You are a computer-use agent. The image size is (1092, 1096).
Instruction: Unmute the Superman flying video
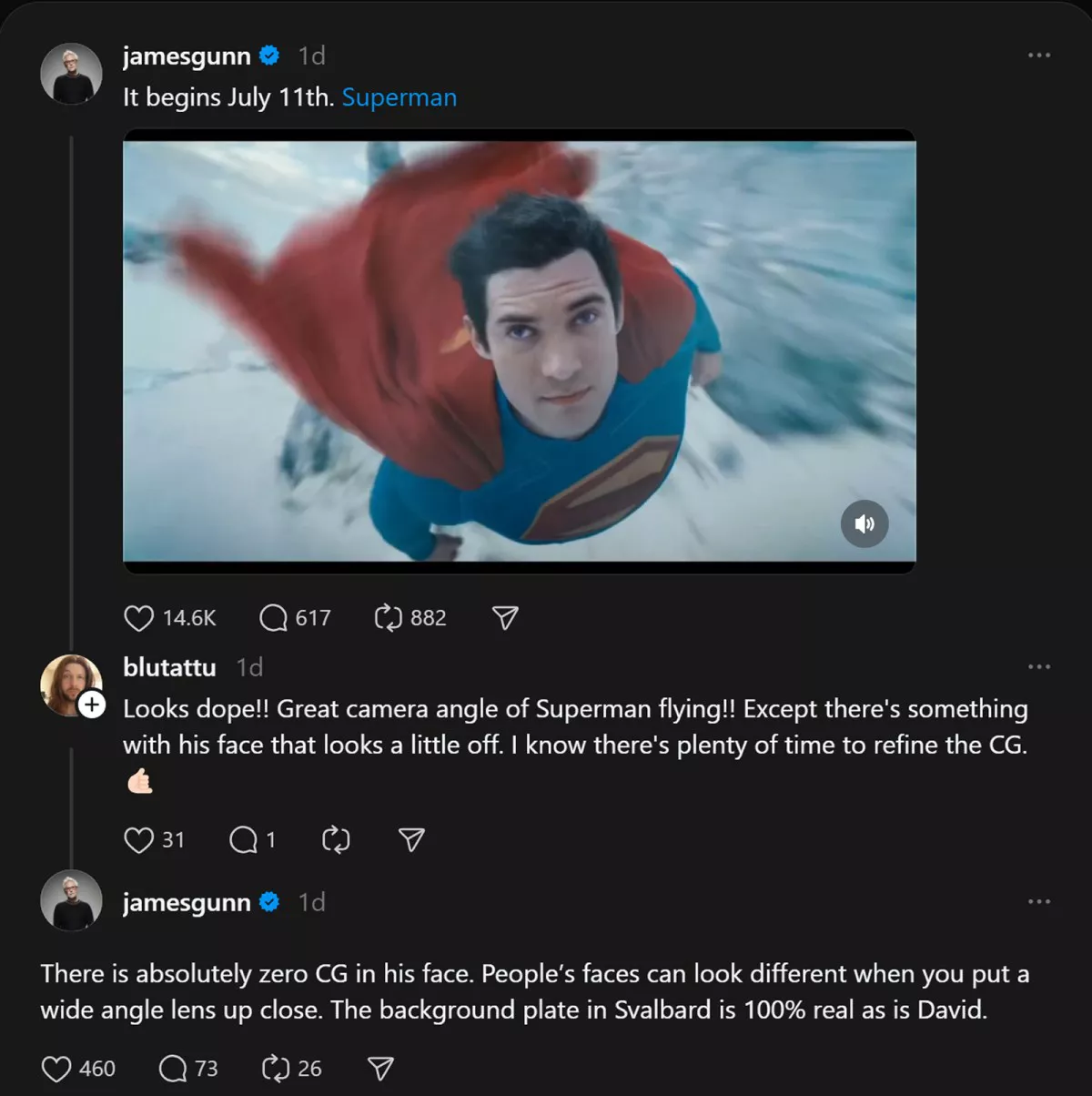click(x=865, y=524)
